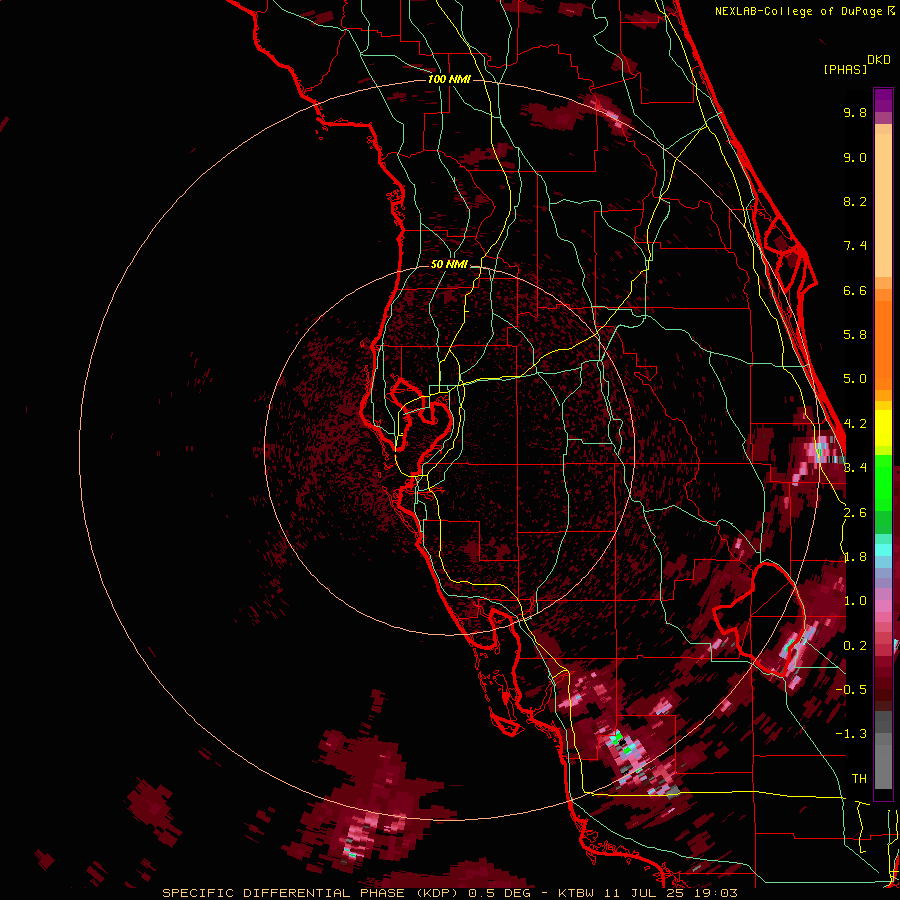Click the Specific Differential Phase (KDP) caption
This screenshot has width=900, height=900.
click(x=449, y=893)
